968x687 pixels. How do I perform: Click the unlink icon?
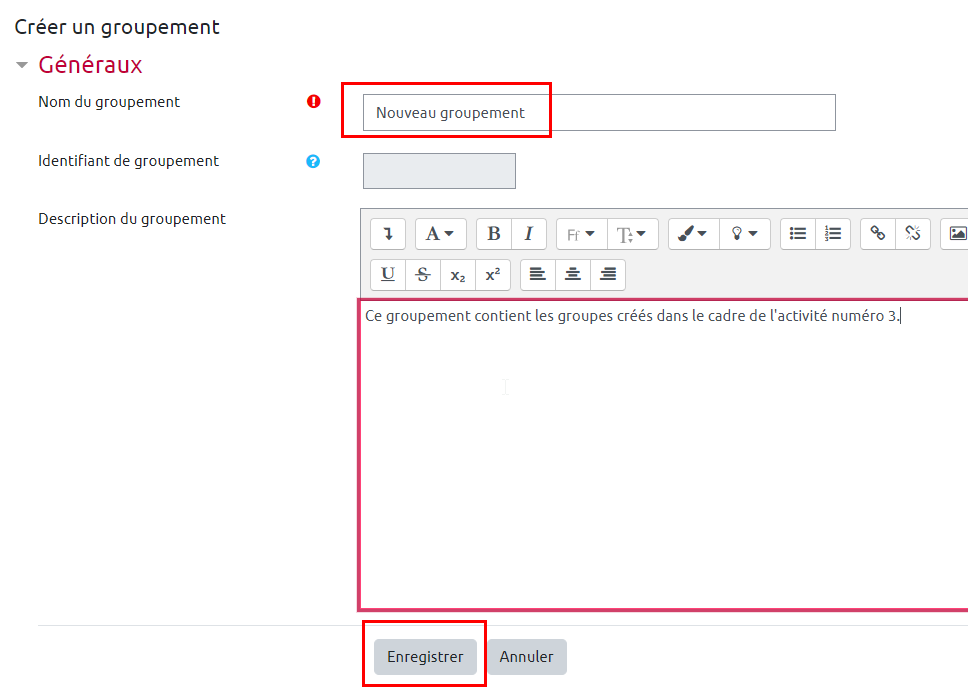coord(913,234)
